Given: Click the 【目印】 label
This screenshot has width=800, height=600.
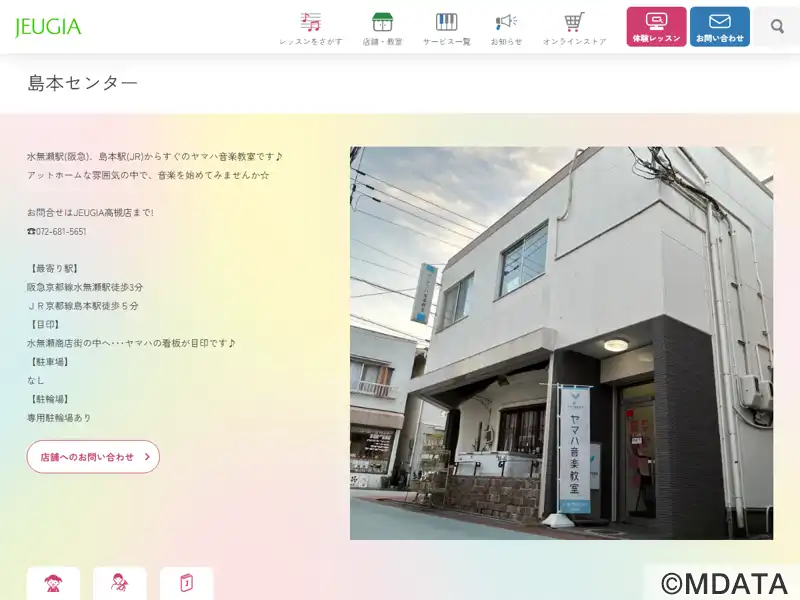Looking at the screenshot, I should [x=44, y=324].
